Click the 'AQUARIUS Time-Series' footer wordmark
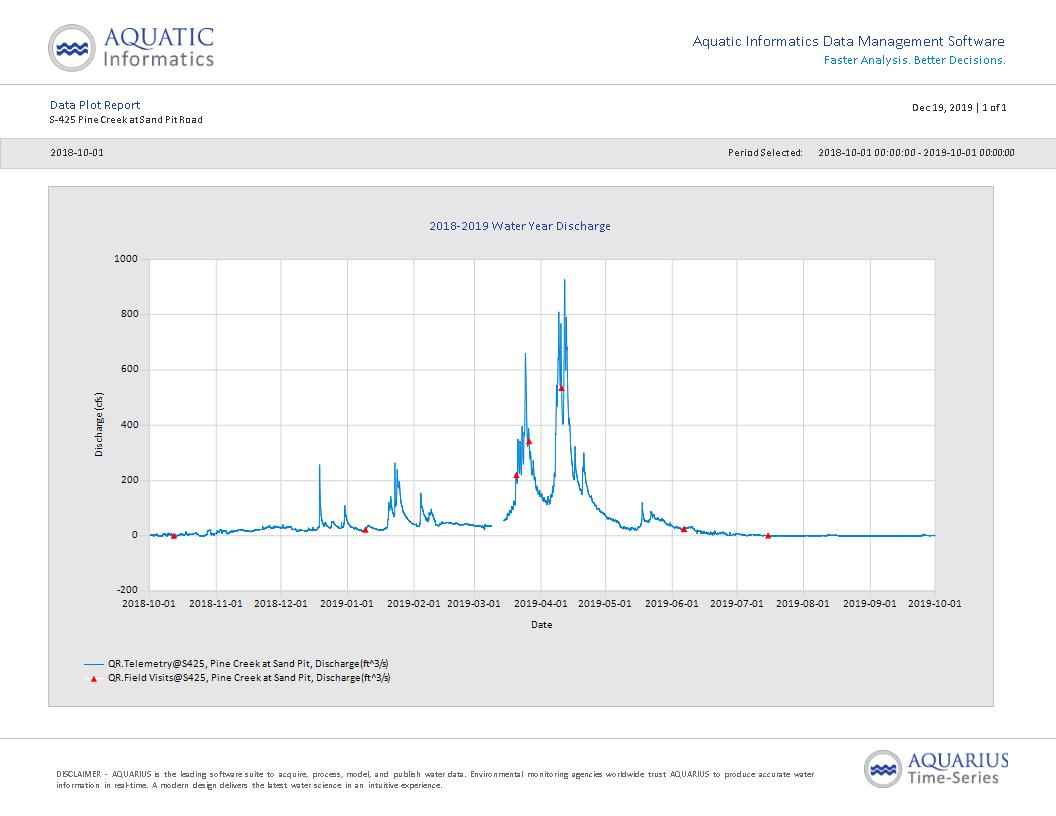This screenshot has height=816, width=1056. click(958, 769)
